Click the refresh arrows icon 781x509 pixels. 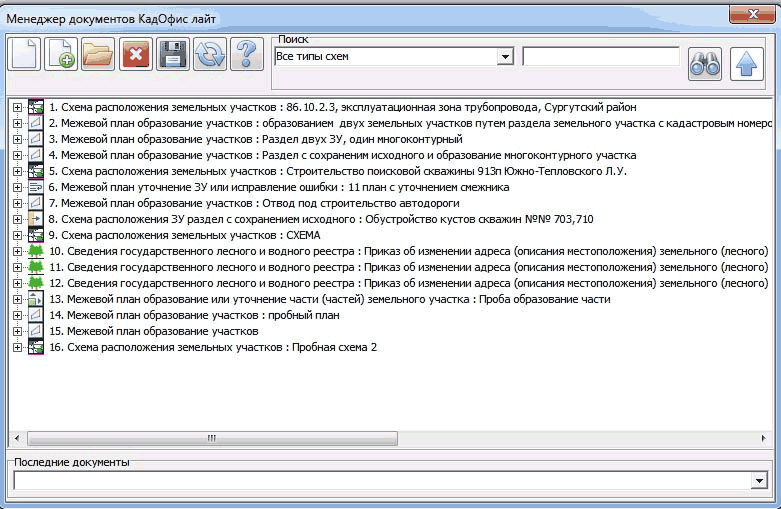pos(210,54)
